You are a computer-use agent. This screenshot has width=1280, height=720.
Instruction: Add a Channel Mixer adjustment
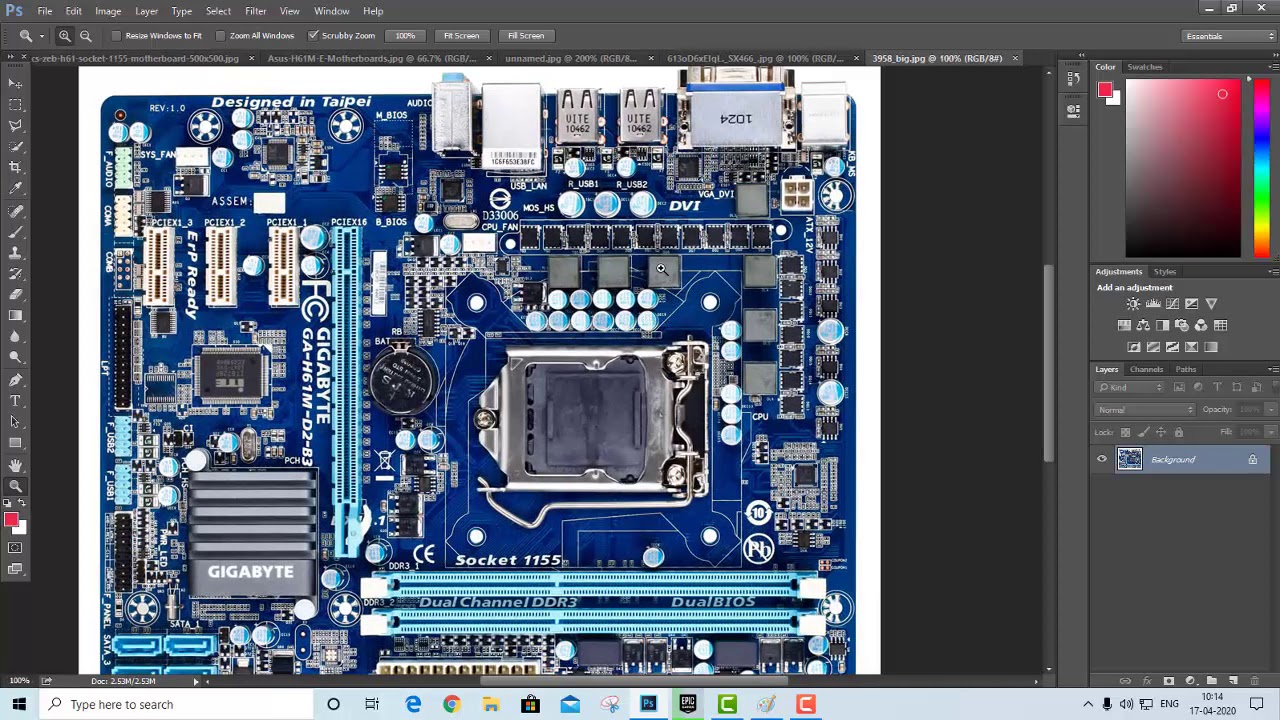pyautogui.click(x=1201, y=325)
